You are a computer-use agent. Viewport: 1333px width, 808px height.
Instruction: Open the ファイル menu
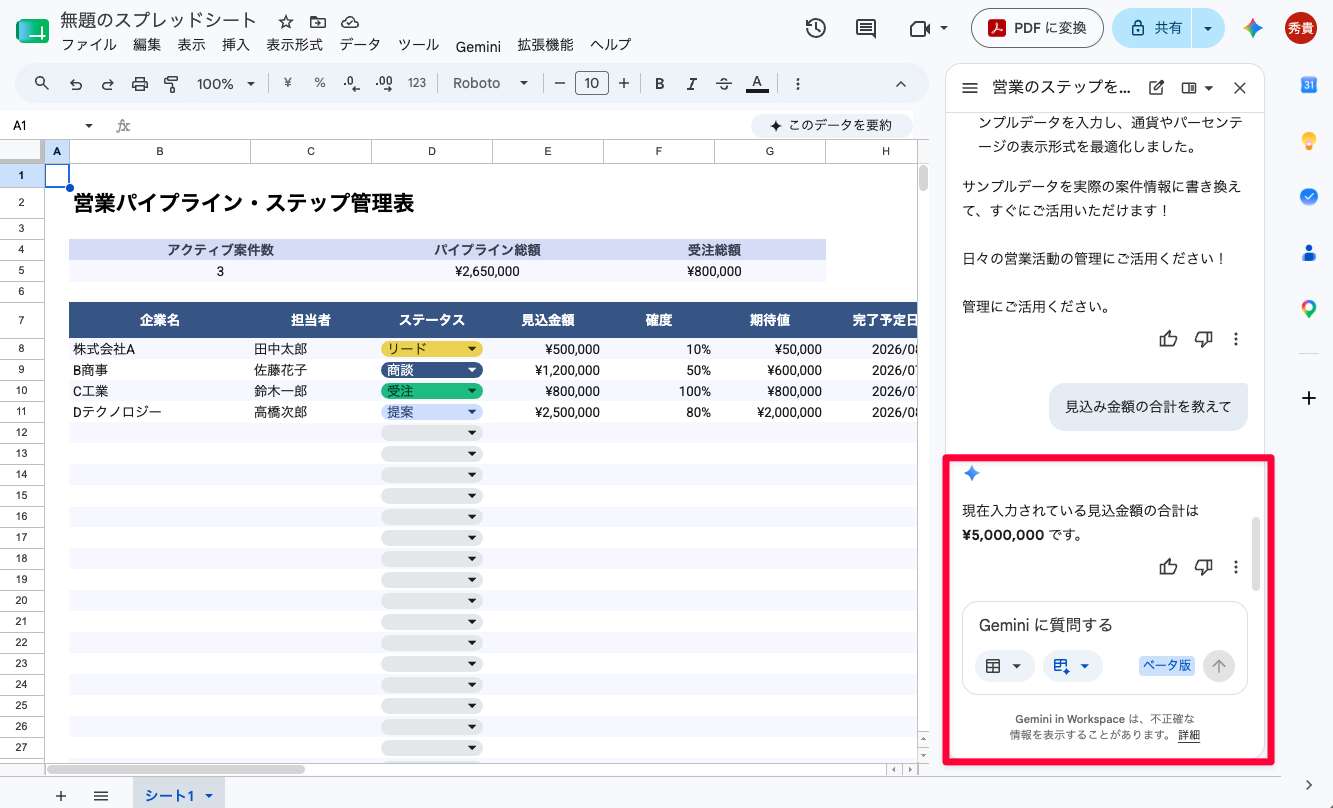click(x=89, y=45)
